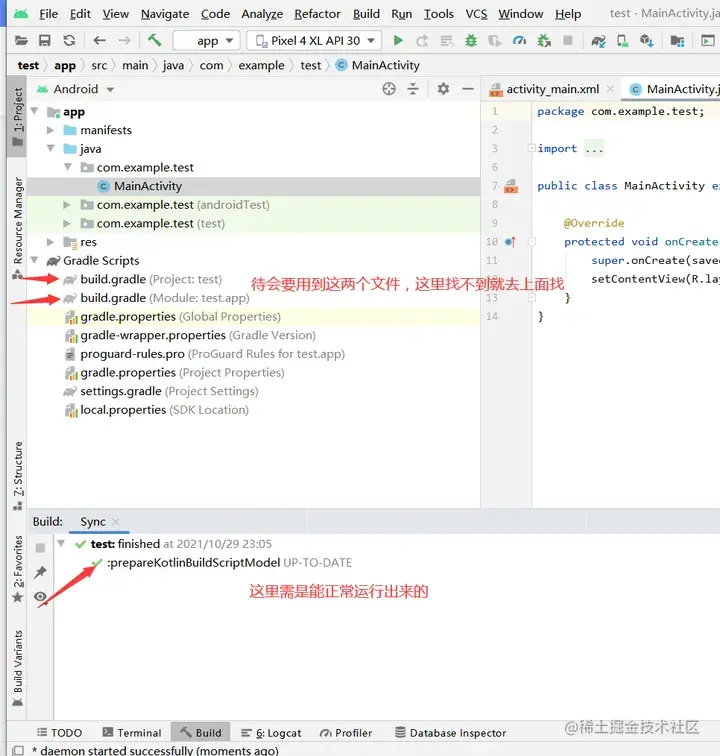Open the Database Inspector tool window
The width and height of the screenshot is (720, 756).
click(450, 733)
